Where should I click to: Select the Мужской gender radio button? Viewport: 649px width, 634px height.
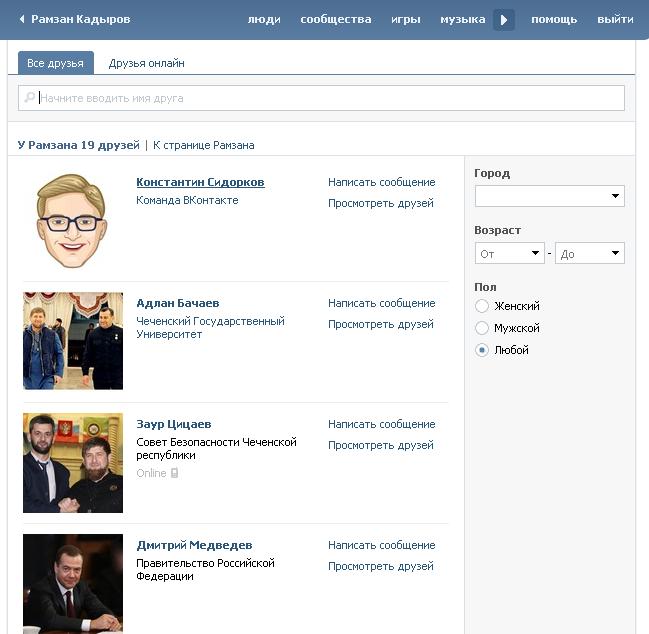pos(482,328)
